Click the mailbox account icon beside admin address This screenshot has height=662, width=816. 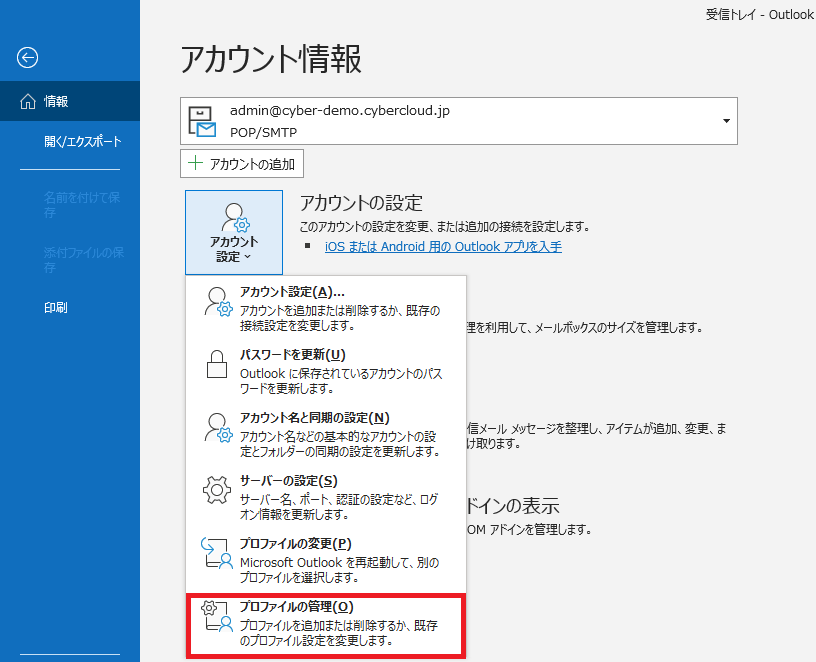(x=202, y=122)
